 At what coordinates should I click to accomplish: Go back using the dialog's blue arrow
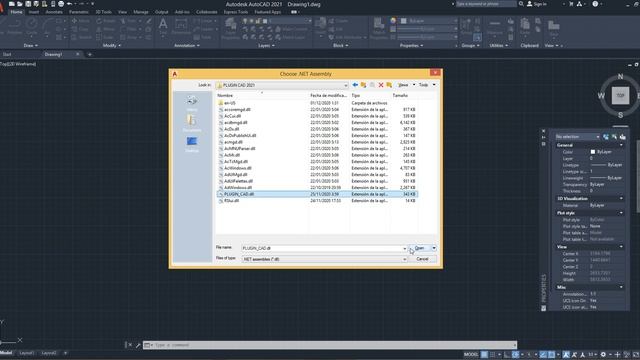click(355, 85)
